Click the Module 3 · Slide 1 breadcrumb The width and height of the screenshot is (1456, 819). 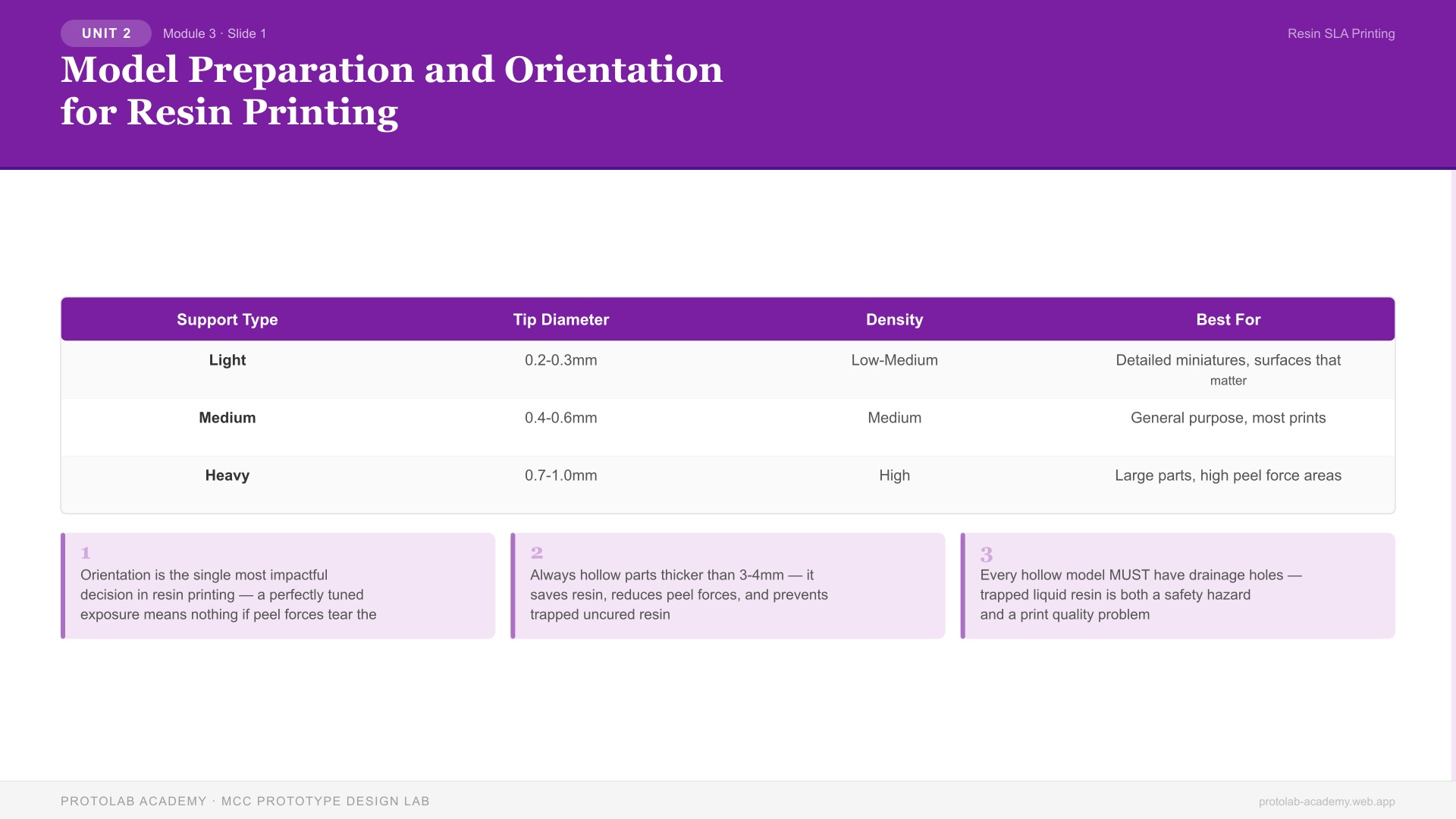pyautogui.click(x=215, y=33)
